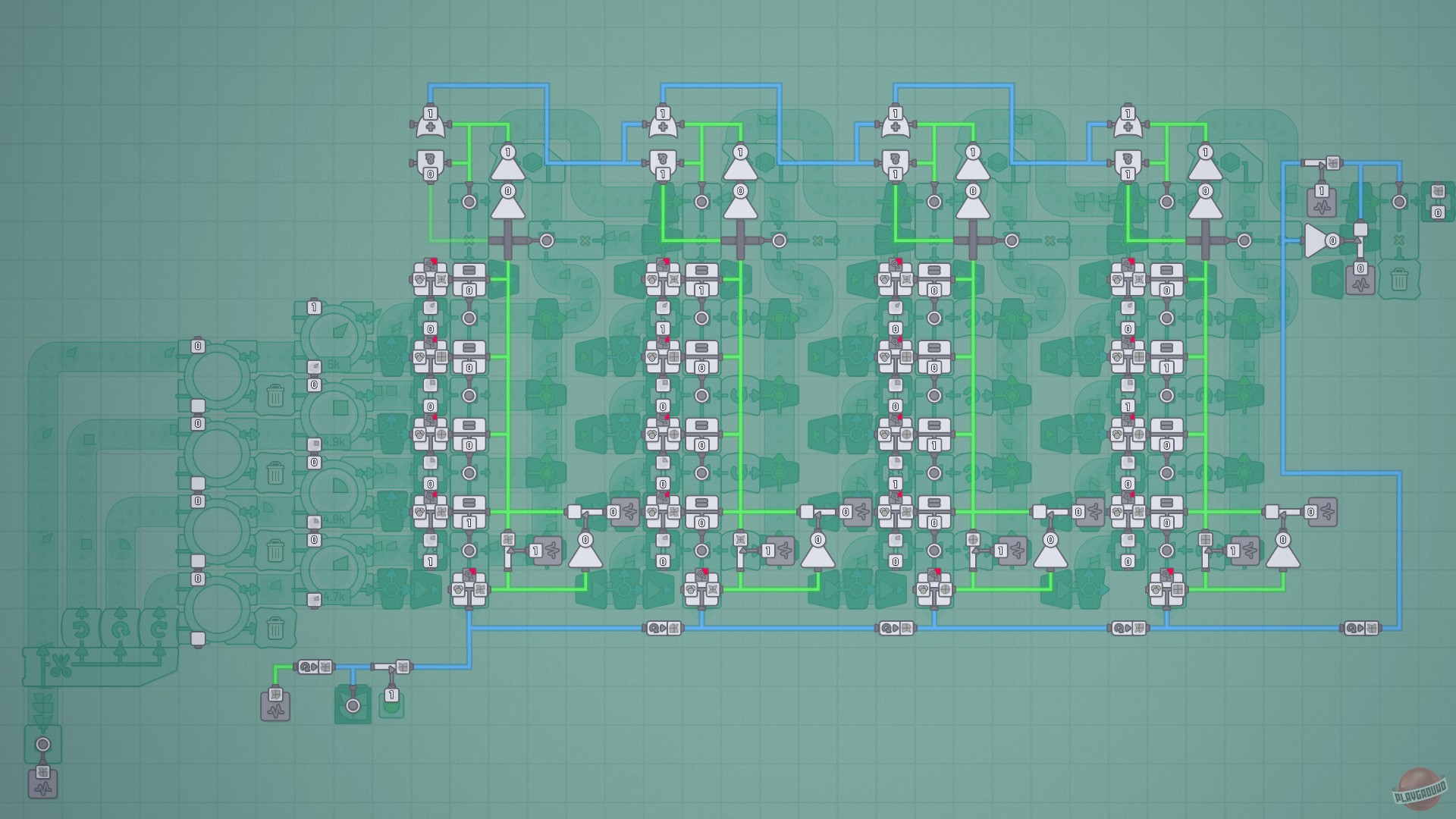Select the leftmost rotator building

pyautogui.click(x=81, y=628)
